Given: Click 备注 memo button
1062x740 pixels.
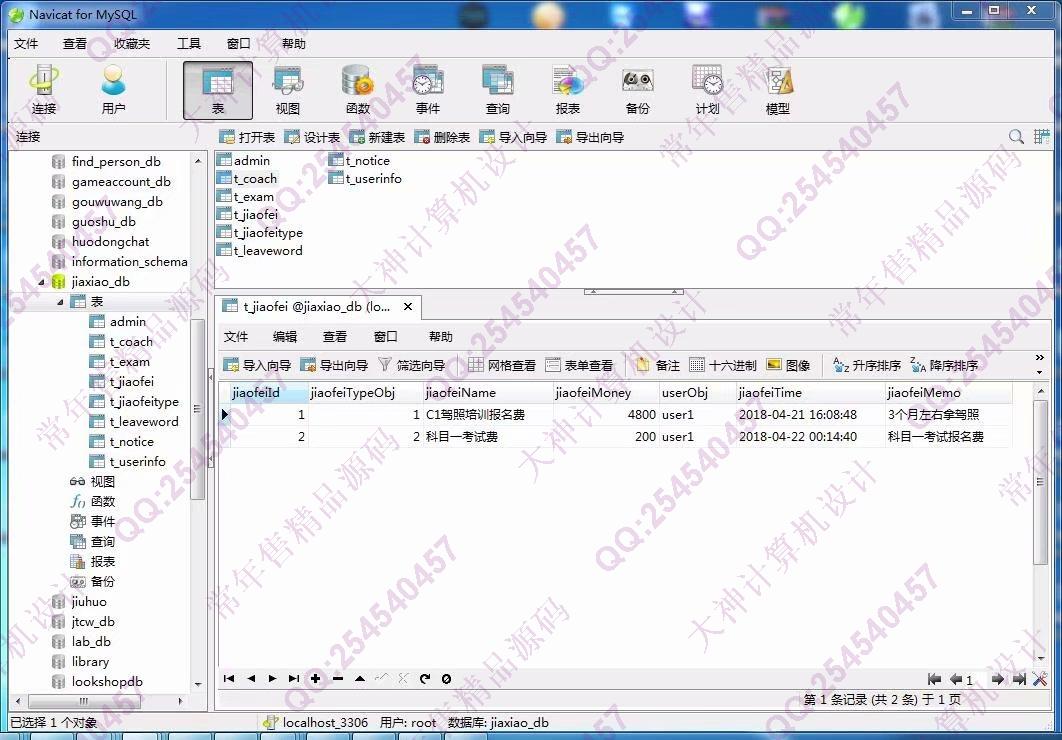Looking at the screenshot, I should (x=658, y=365).
